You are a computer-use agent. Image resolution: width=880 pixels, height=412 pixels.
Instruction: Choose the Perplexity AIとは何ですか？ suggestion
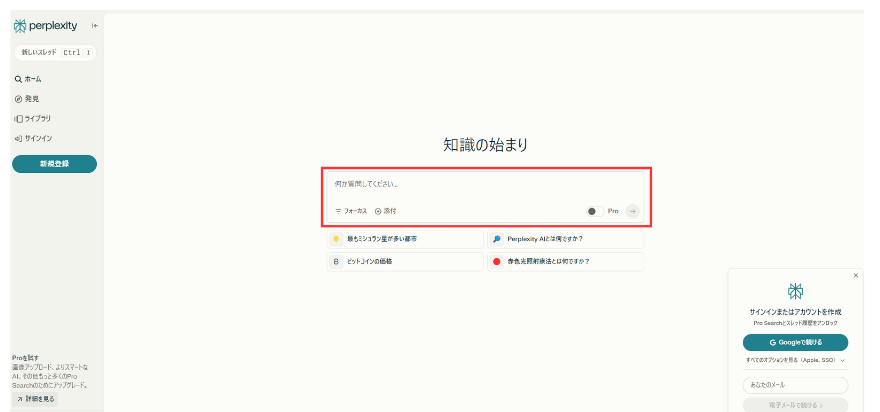click(x=566, y=239)
